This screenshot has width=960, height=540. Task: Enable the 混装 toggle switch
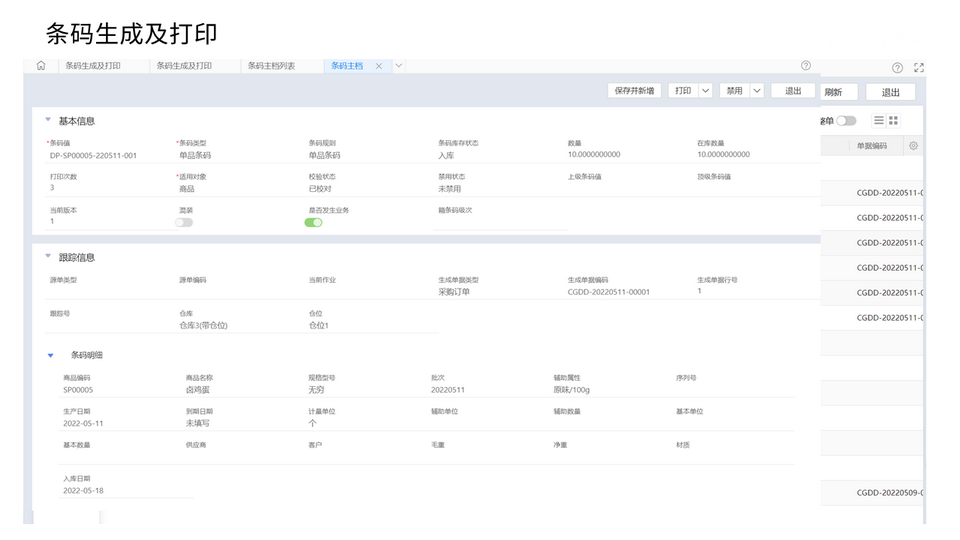pyautogui.click(x=184, y=222)
